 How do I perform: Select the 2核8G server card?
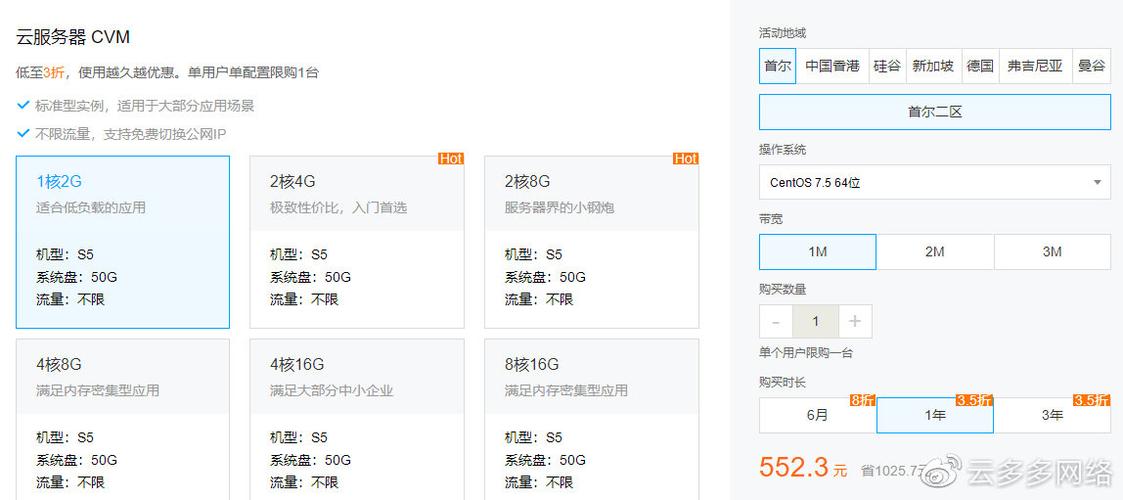coord(592,242)
